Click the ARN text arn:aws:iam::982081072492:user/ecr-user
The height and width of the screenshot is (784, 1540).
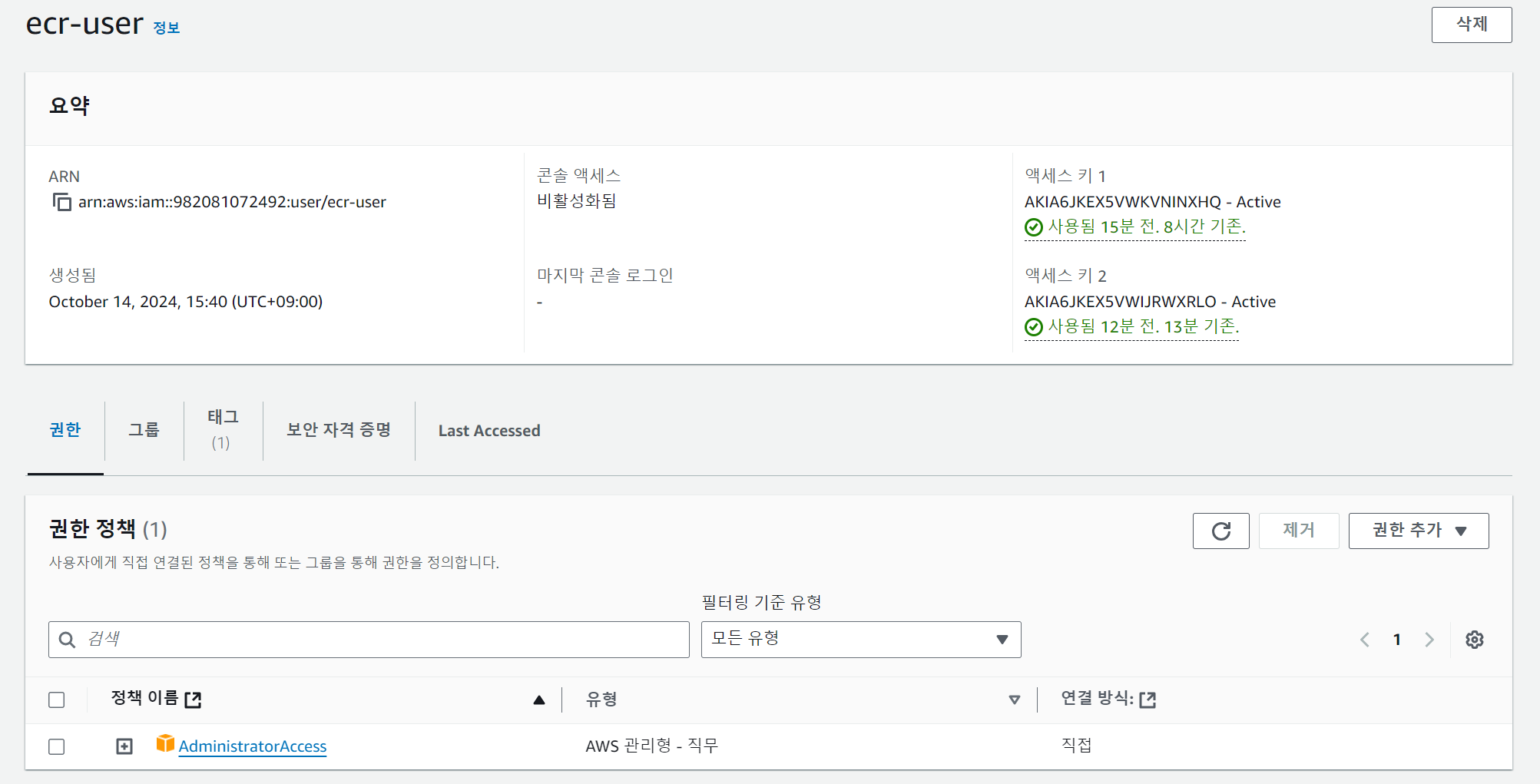232,202
